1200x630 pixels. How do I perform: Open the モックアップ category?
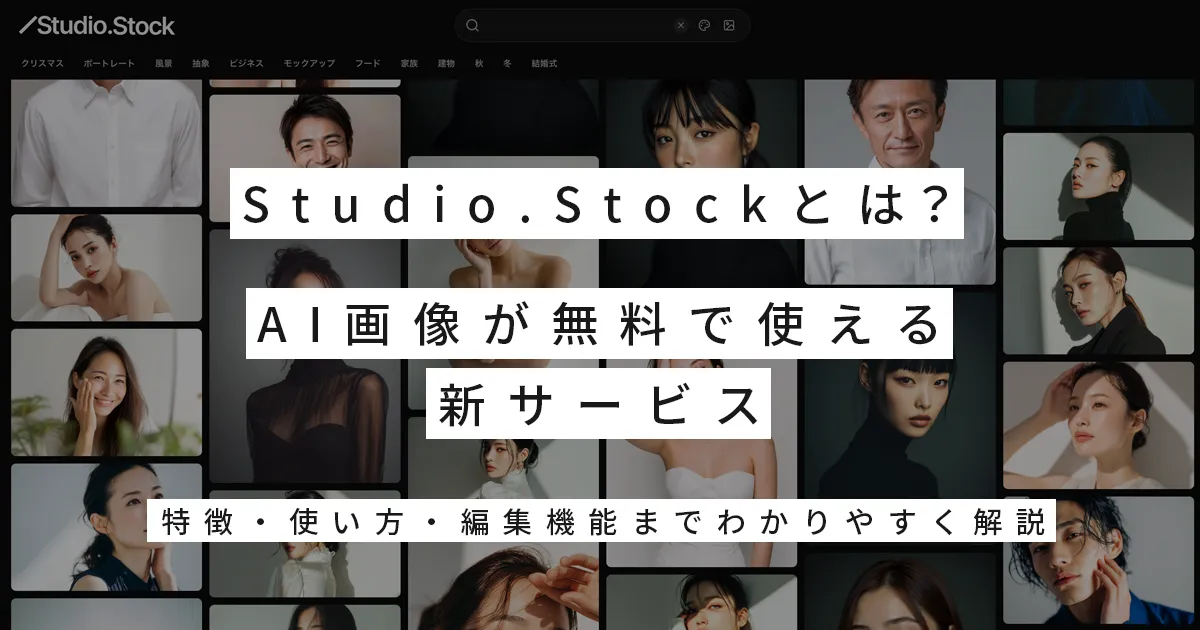310,62
